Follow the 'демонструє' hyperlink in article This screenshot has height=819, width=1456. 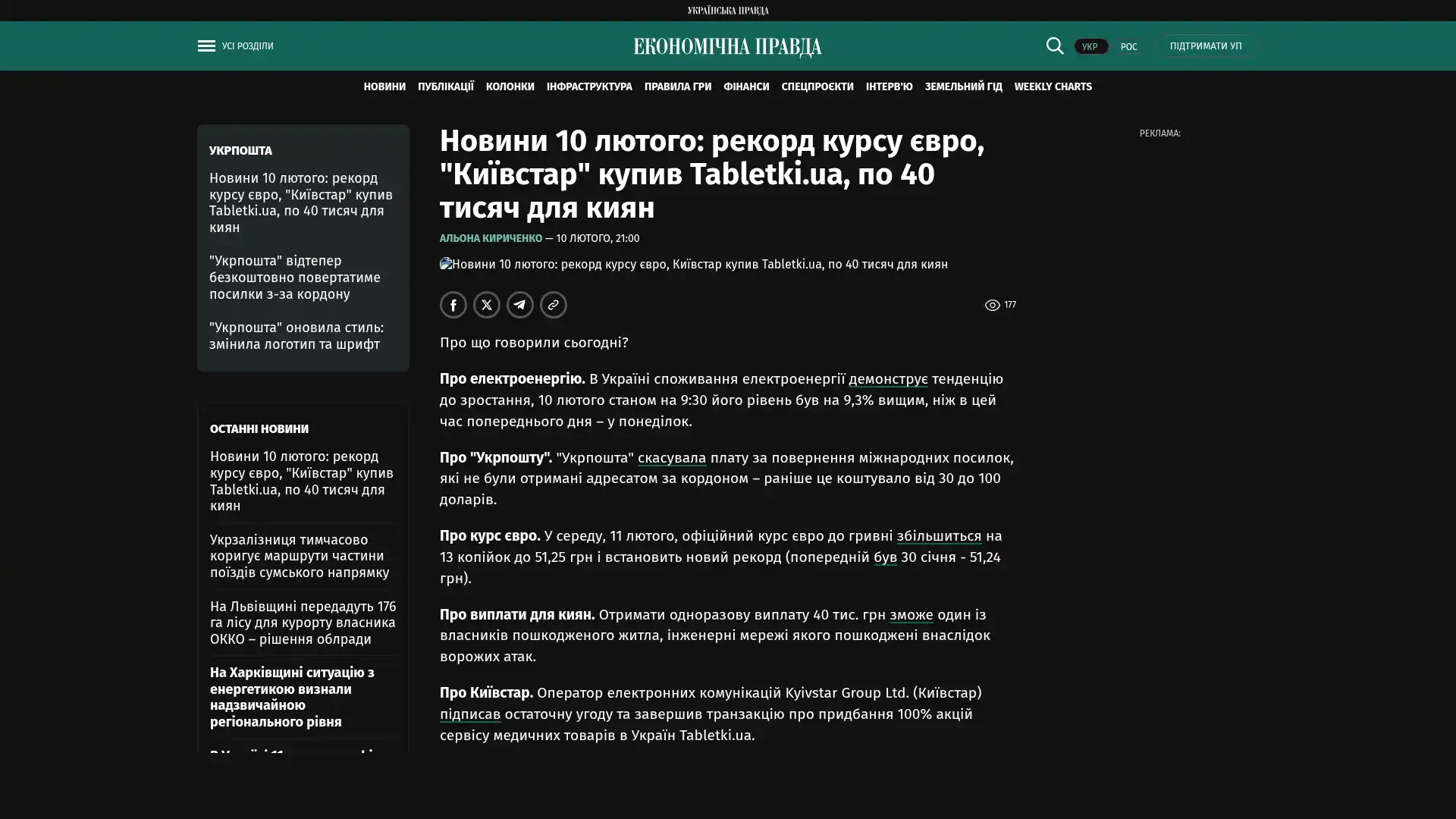[x=887, y=378]
